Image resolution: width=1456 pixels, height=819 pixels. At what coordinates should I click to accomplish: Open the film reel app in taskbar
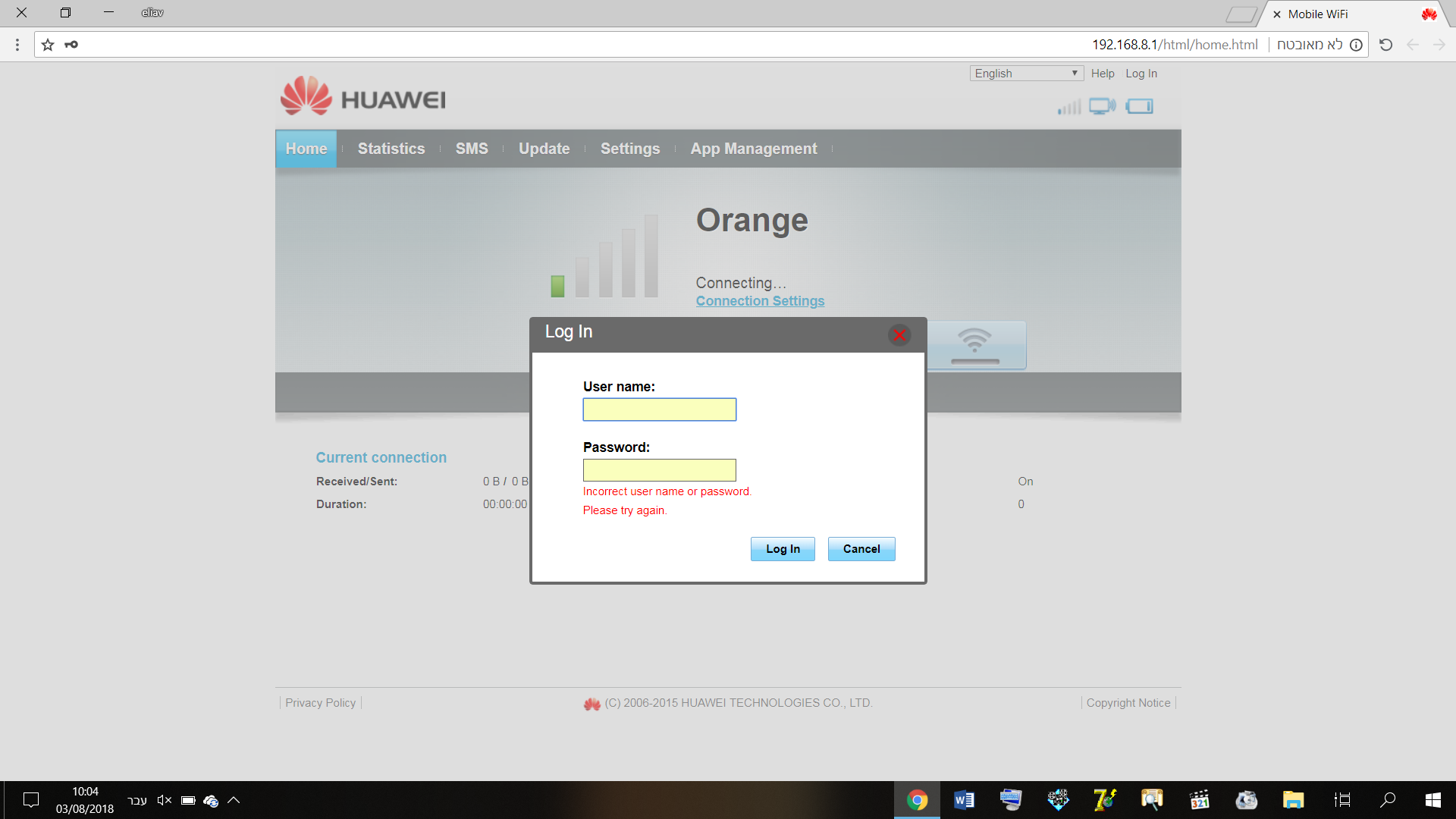click(1058, 800)
